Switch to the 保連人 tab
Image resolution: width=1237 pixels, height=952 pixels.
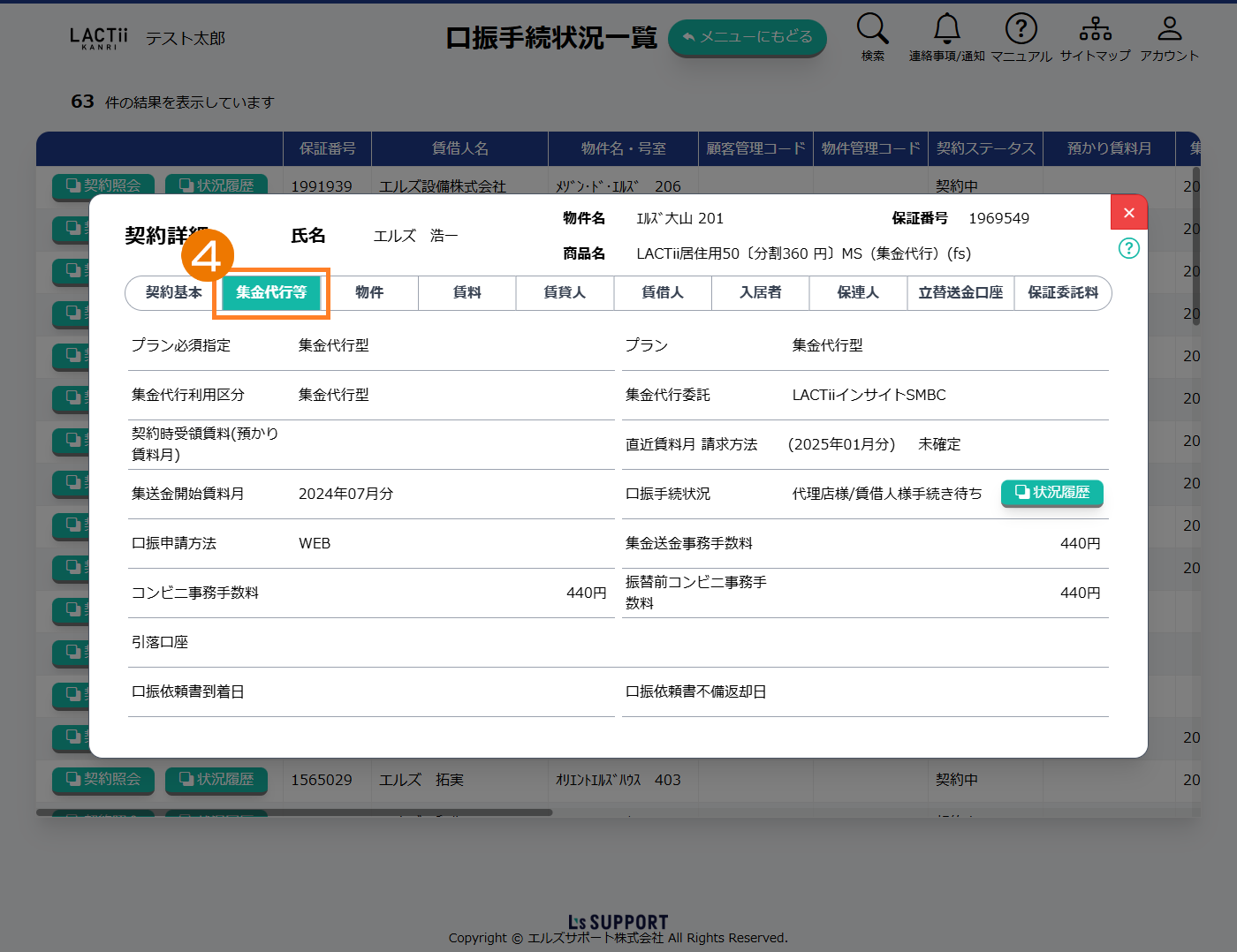[857, 293]
